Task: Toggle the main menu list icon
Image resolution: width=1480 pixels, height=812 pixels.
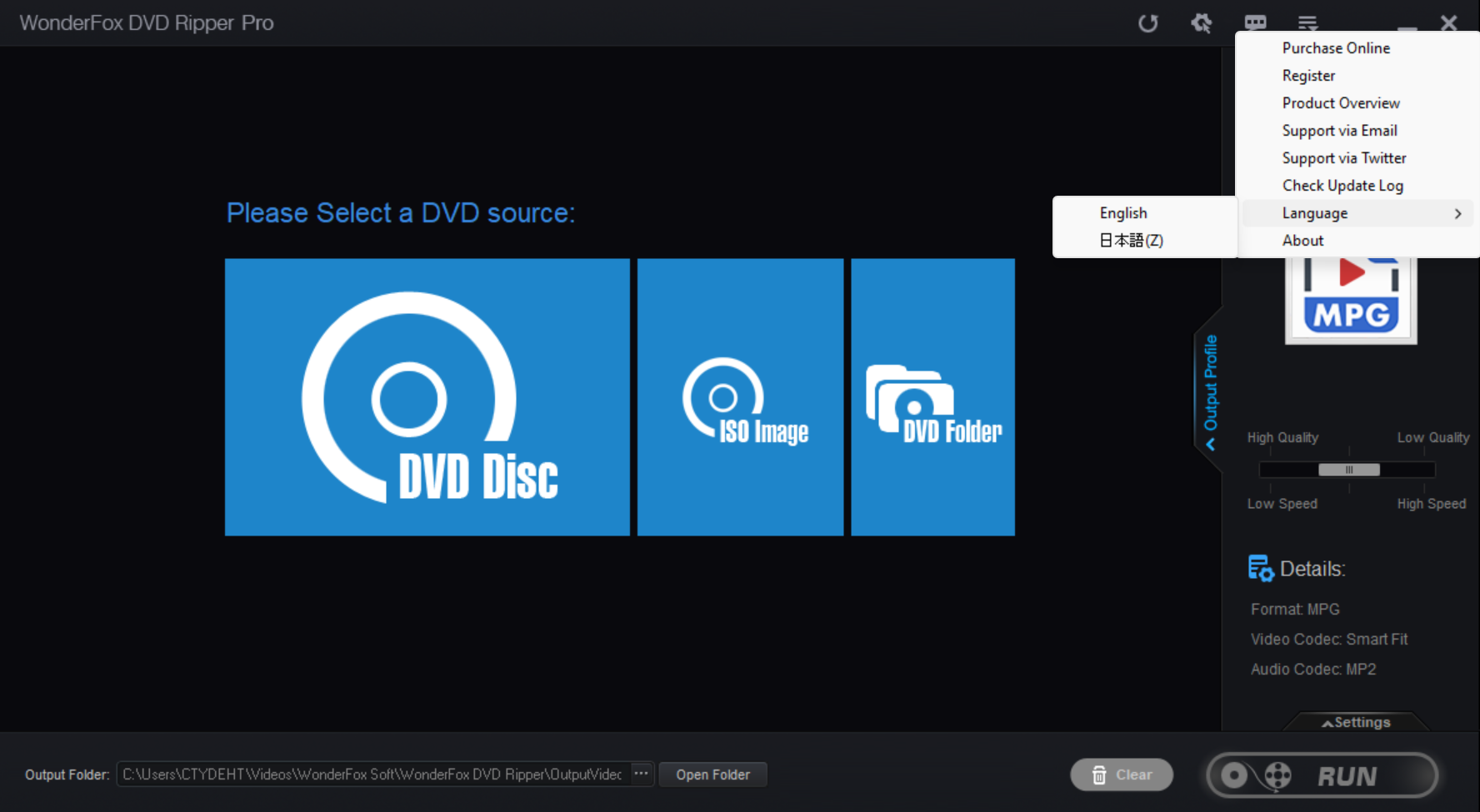Action: (1307, 23)
